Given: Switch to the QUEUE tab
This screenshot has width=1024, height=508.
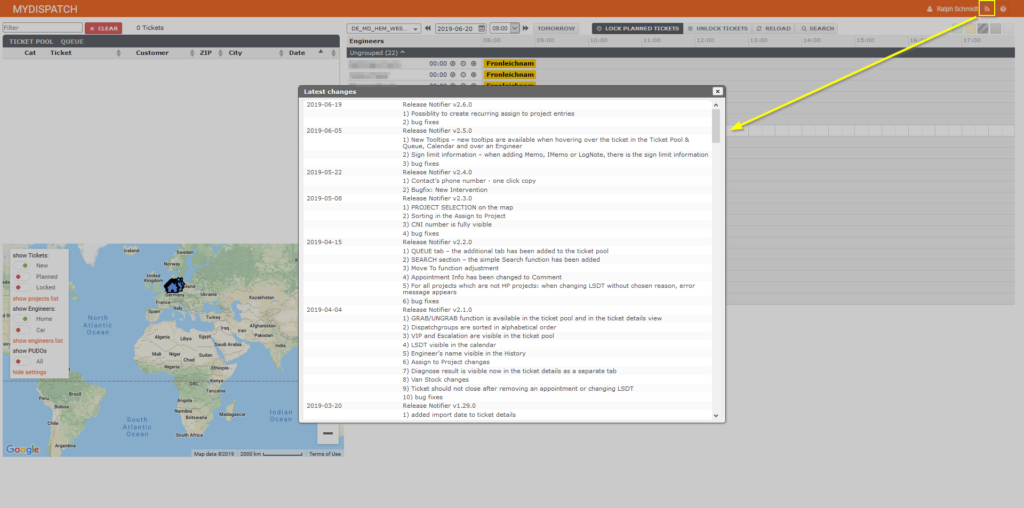Looking at the screenshot, I should [x=72, y=42].
